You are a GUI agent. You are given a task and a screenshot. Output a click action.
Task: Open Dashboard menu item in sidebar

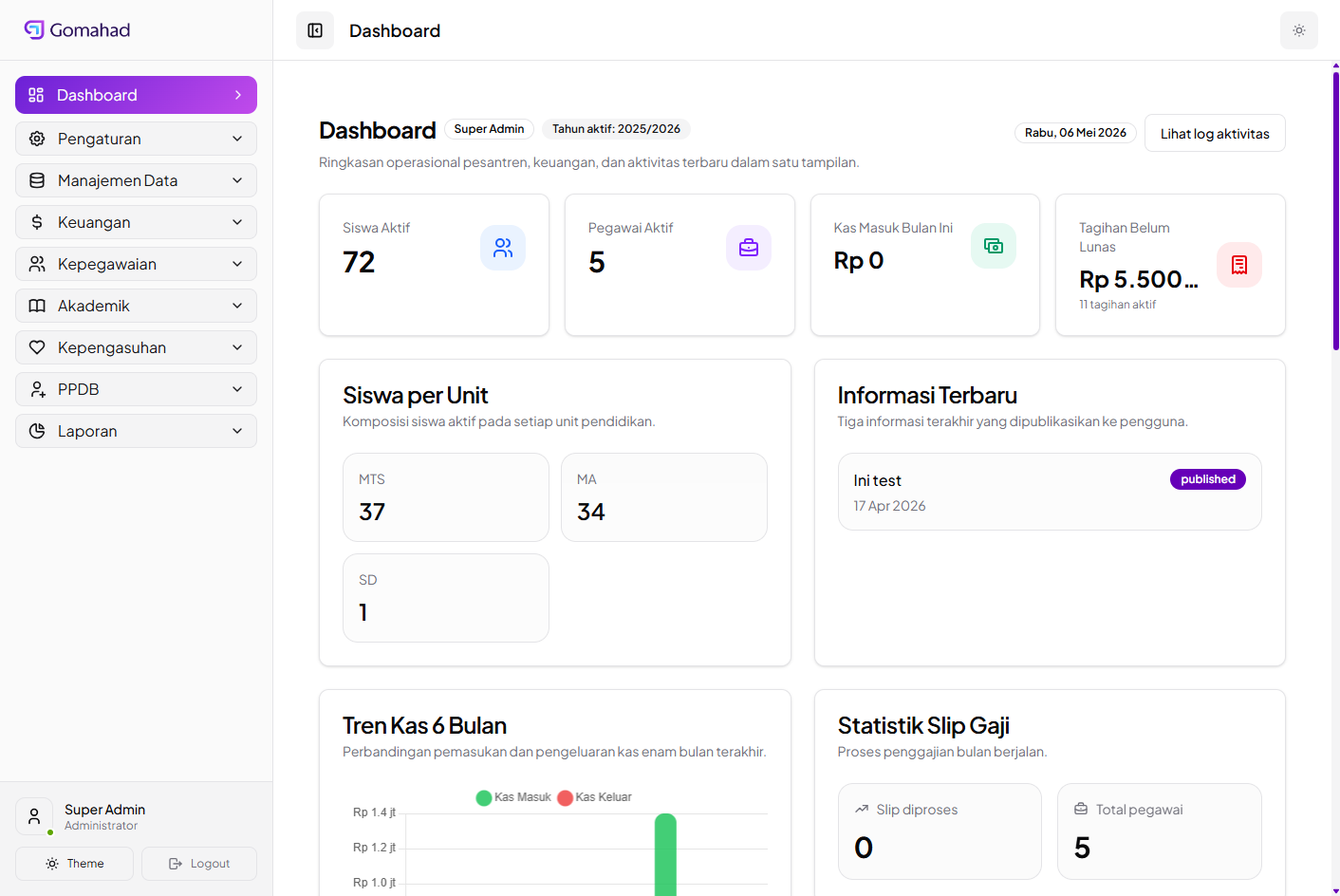[x=136, y=95]
